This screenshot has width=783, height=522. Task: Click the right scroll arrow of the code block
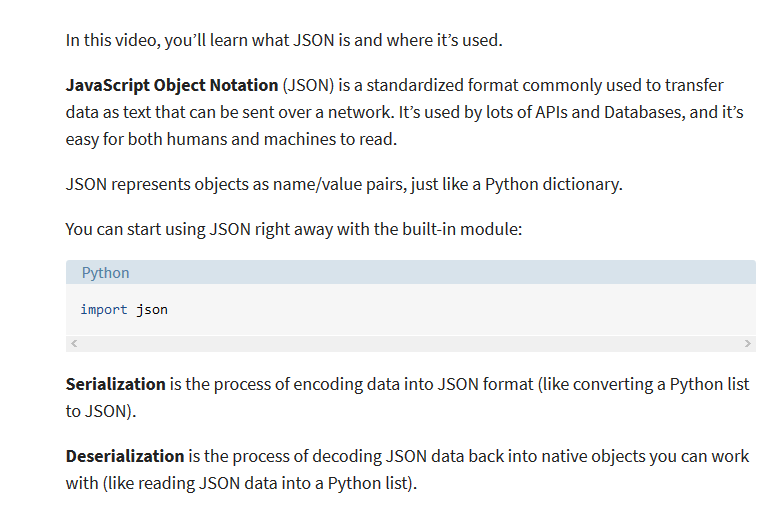tap(748, 344)
